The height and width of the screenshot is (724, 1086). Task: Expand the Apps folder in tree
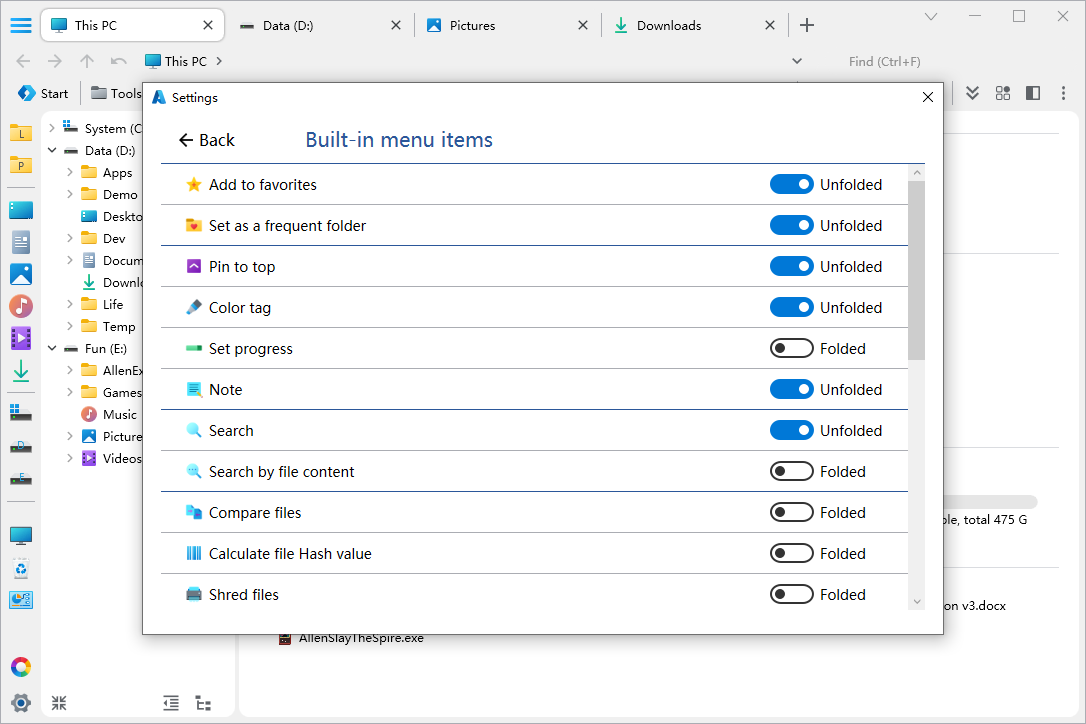tap(70, 173)
